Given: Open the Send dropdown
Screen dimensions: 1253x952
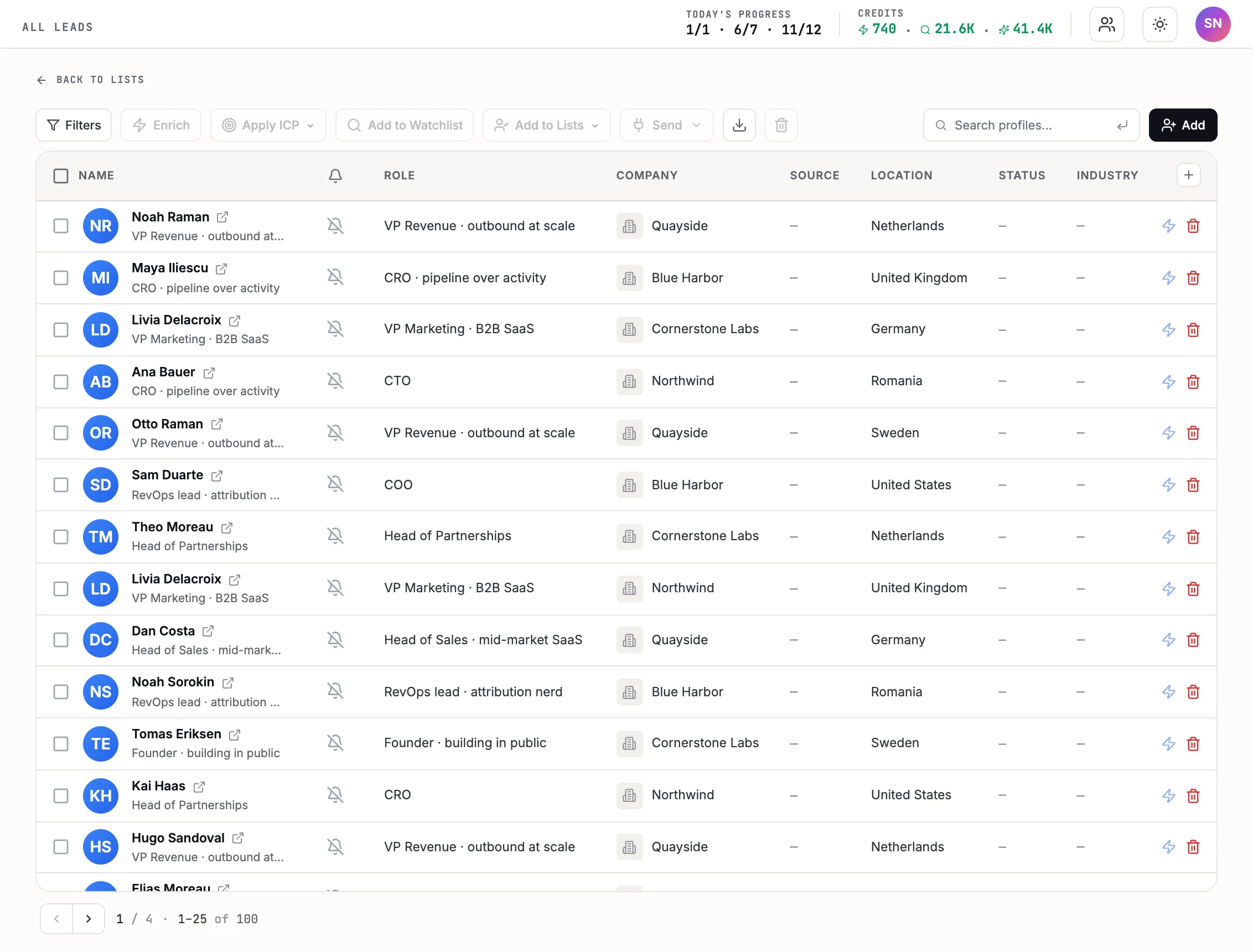Looking at the screenshot, I should click(x=666, y=125).
